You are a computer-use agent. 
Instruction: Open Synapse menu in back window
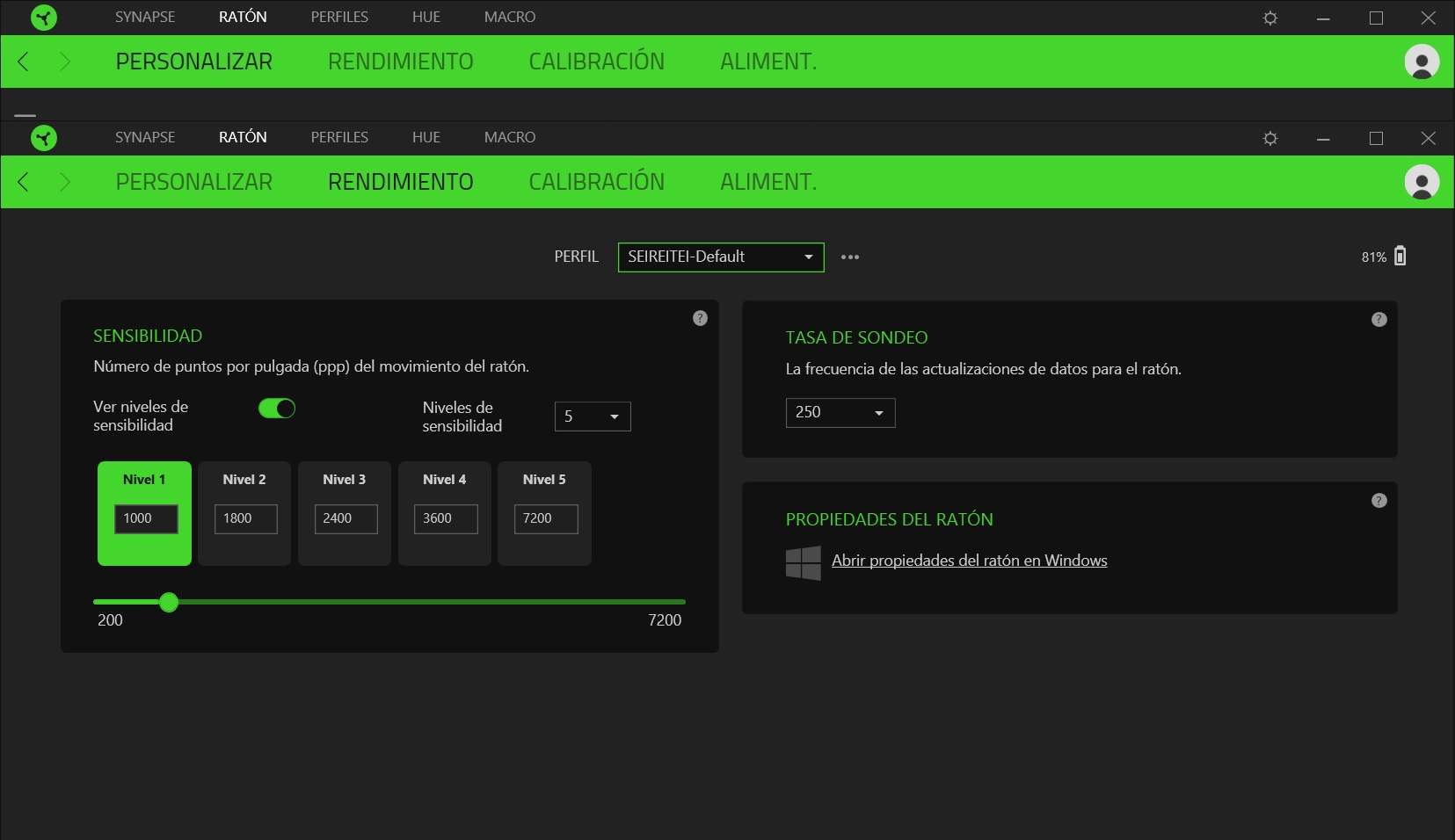(x=145, y=17)
